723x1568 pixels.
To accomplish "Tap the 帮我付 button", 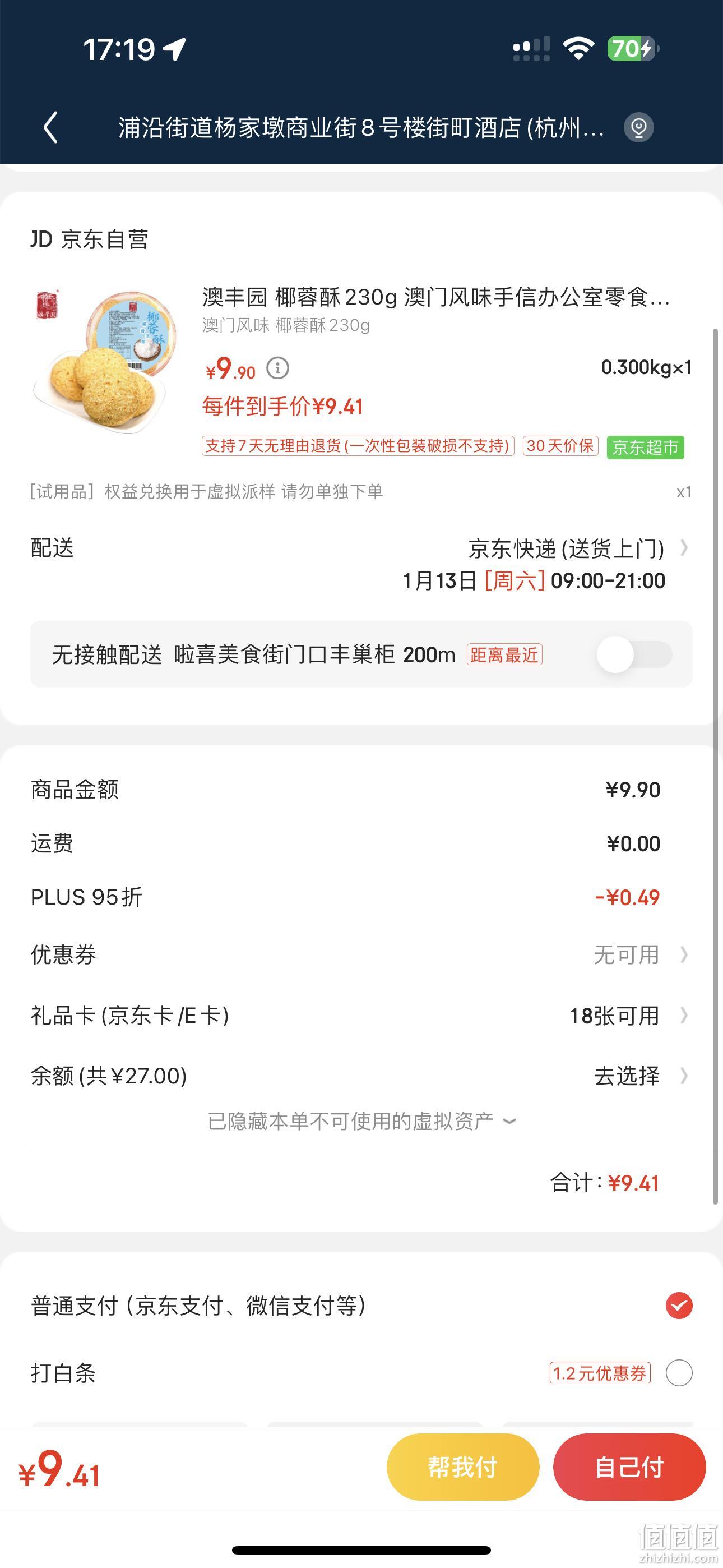I will tap(463, 1467).
